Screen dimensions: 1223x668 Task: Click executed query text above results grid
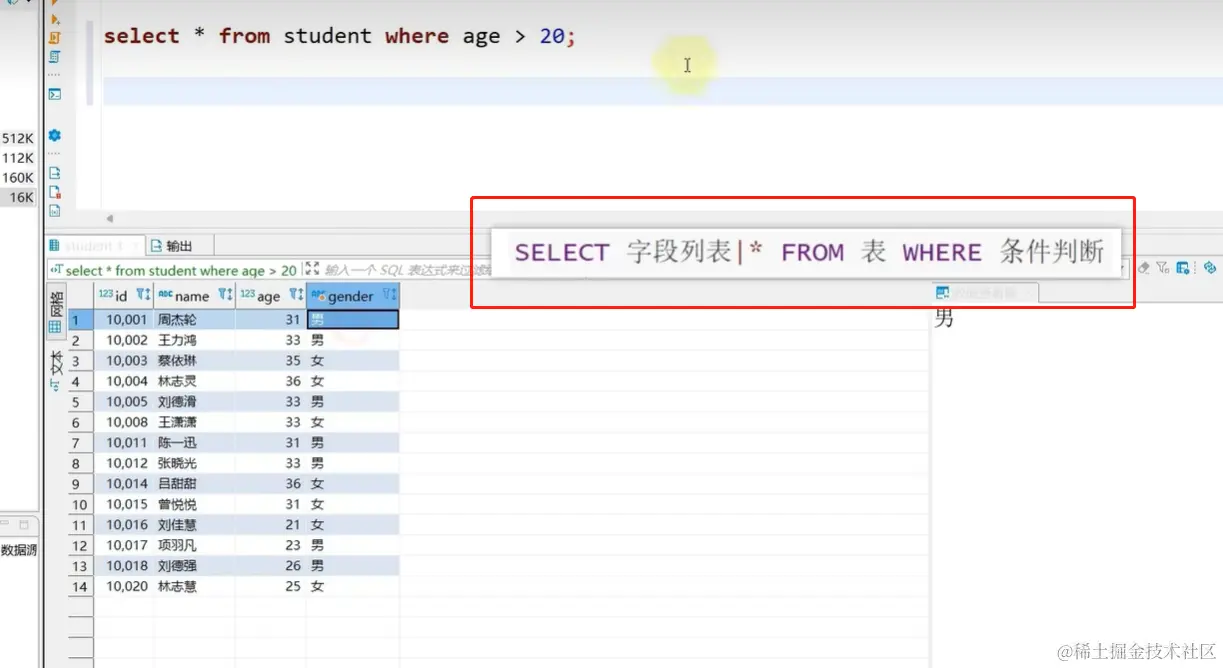180,270
